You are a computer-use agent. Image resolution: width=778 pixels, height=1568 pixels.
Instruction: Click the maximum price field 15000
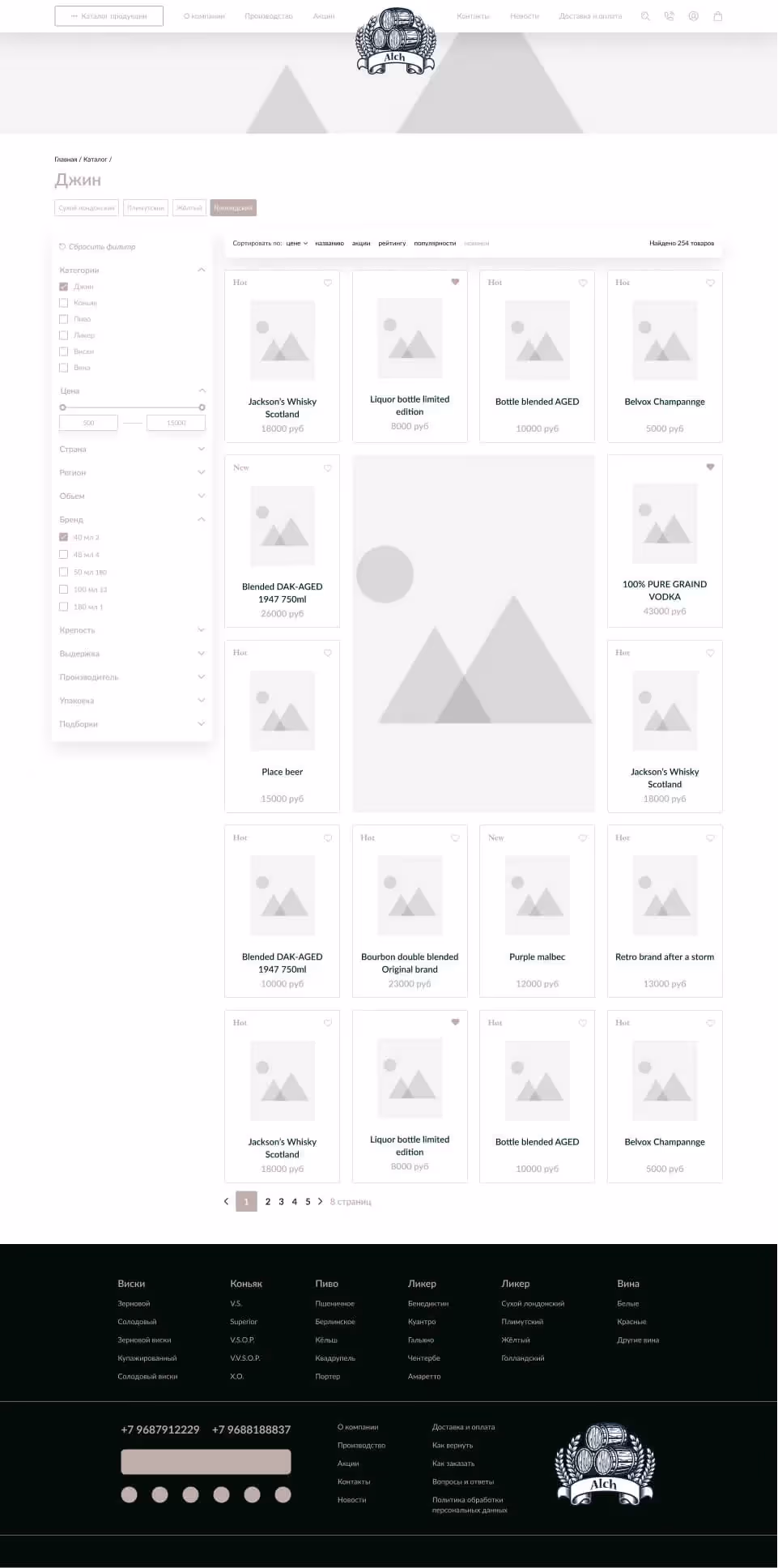point(176,423)
